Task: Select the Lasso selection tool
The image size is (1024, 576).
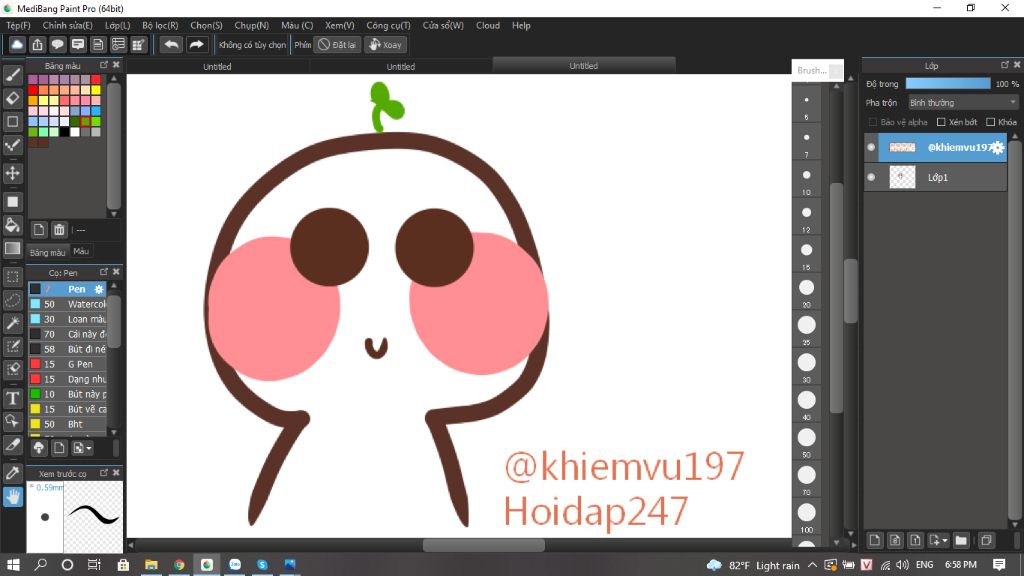Action: [x=12, y=300]
